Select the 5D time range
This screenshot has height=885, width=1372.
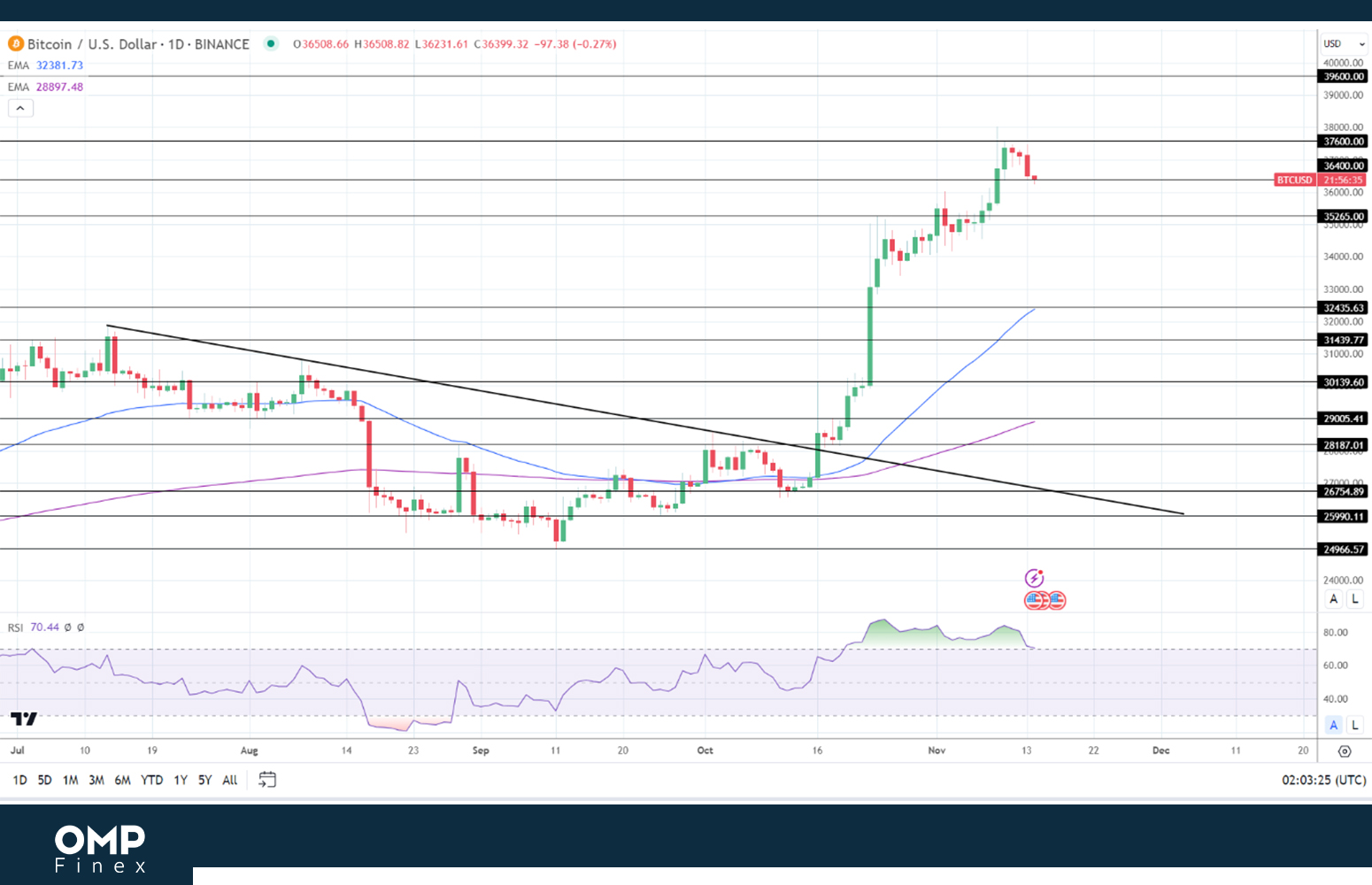tap(44, 780)
